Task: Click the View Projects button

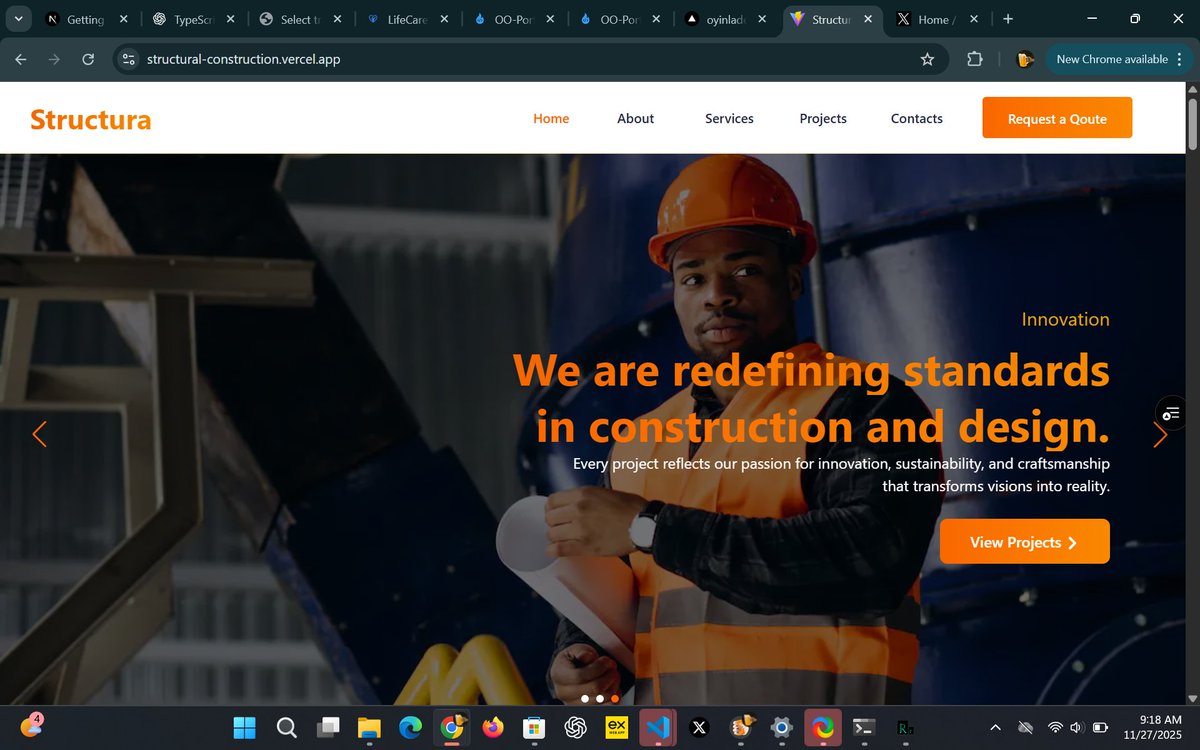Action: point(1025,541)
